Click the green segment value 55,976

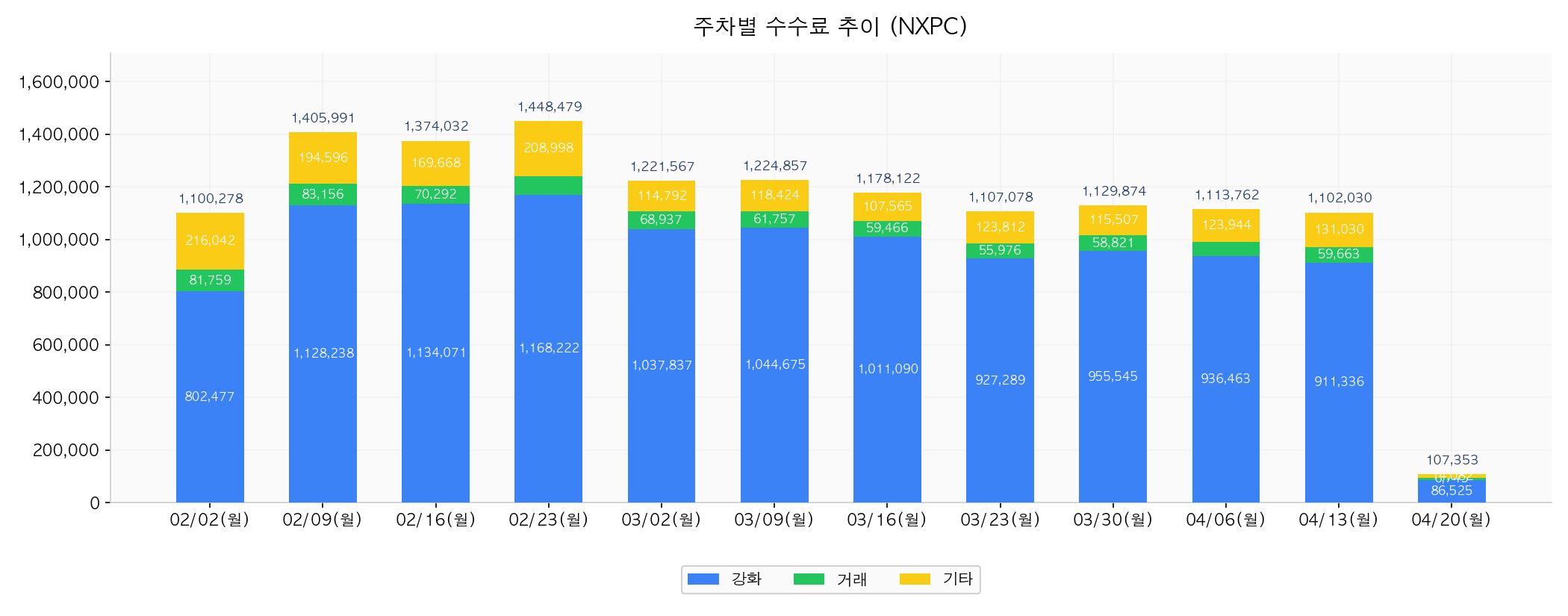pos(1001,250)
